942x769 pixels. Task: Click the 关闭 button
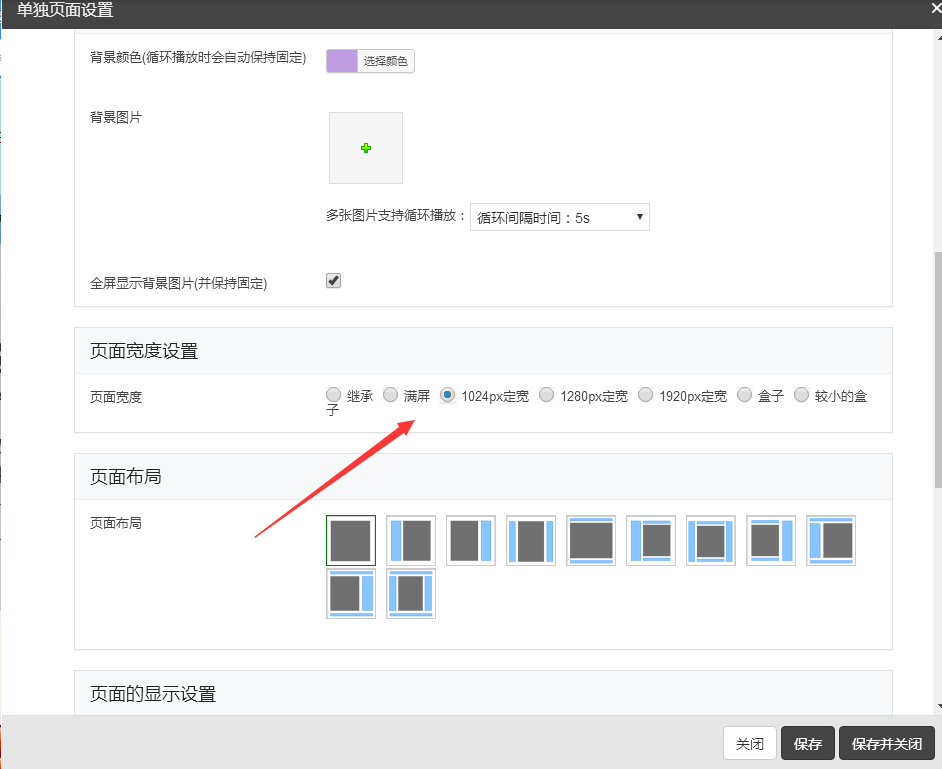750,744
